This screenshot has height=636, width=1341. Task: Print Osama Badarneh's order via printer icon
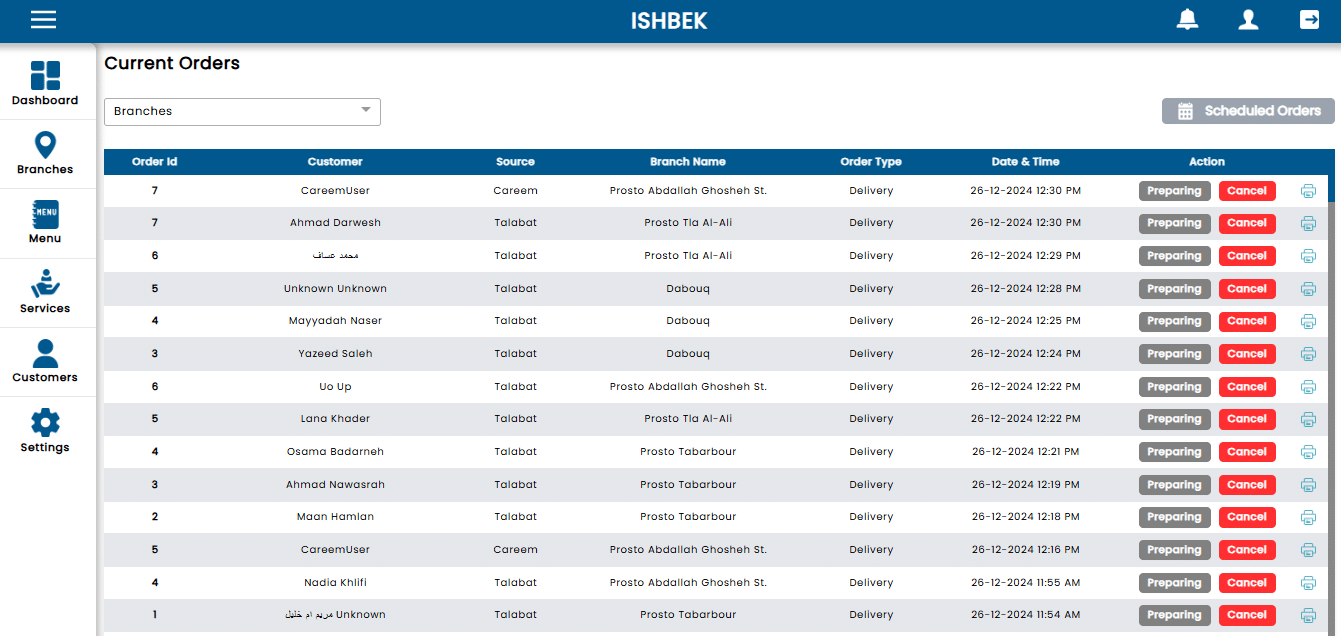tap(1308, 452)
